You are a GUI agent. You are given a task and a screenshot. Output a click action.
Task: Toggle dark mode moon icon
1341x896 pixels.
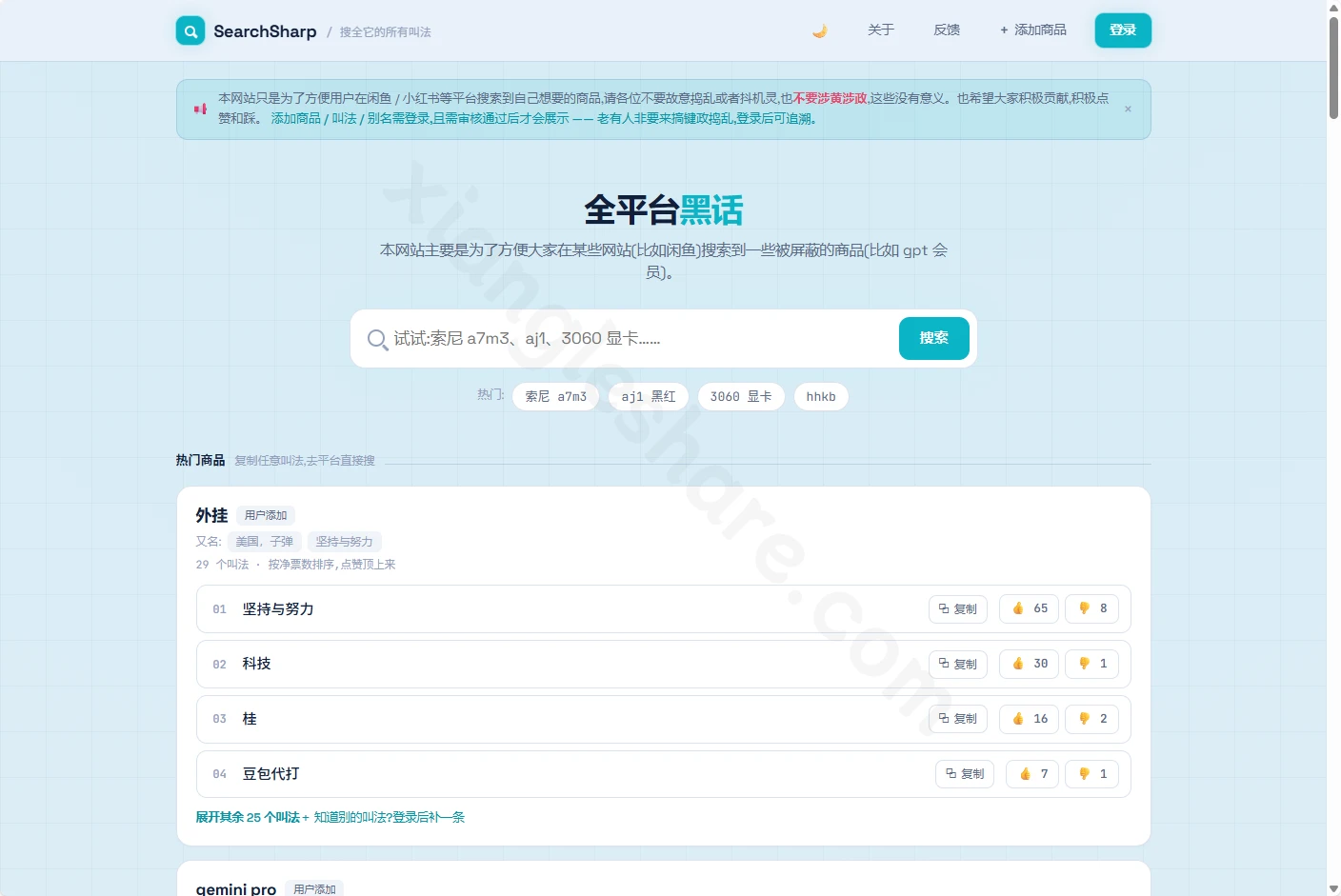[x=819, y=30]
